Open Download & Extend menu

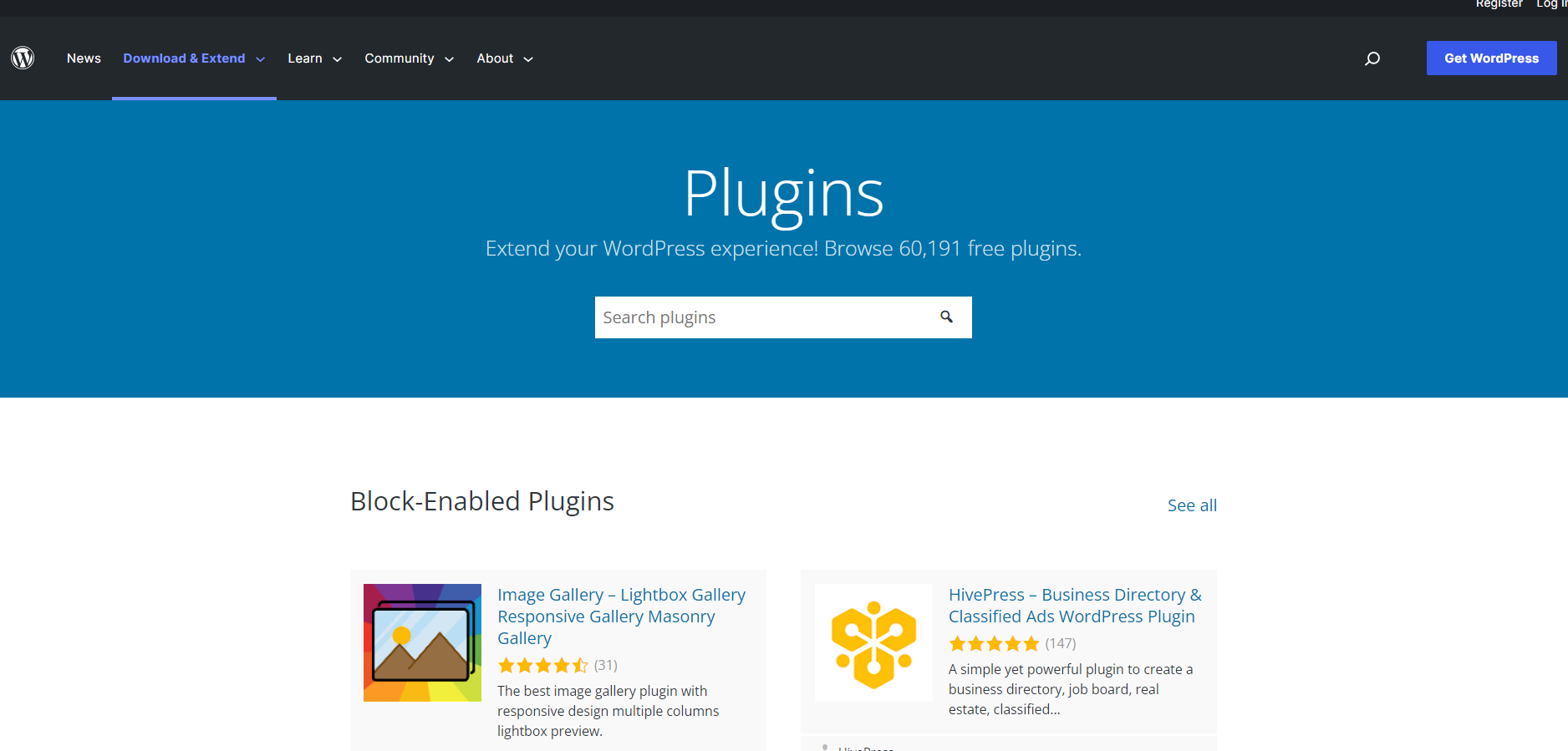184,58
